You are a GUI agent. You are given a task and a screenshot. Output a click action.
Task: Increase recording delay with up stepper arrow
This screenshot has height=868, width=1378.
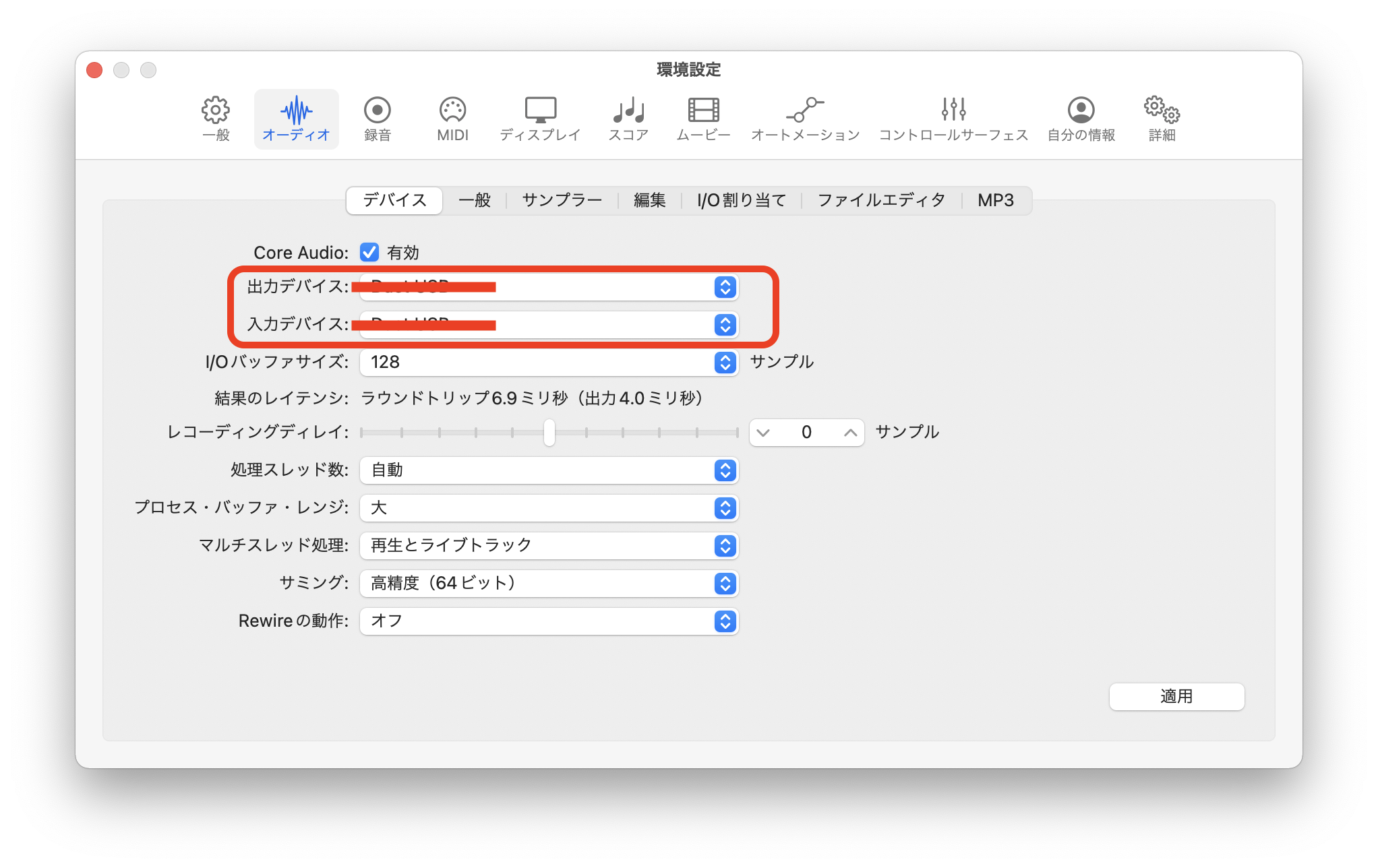(850, 433)
